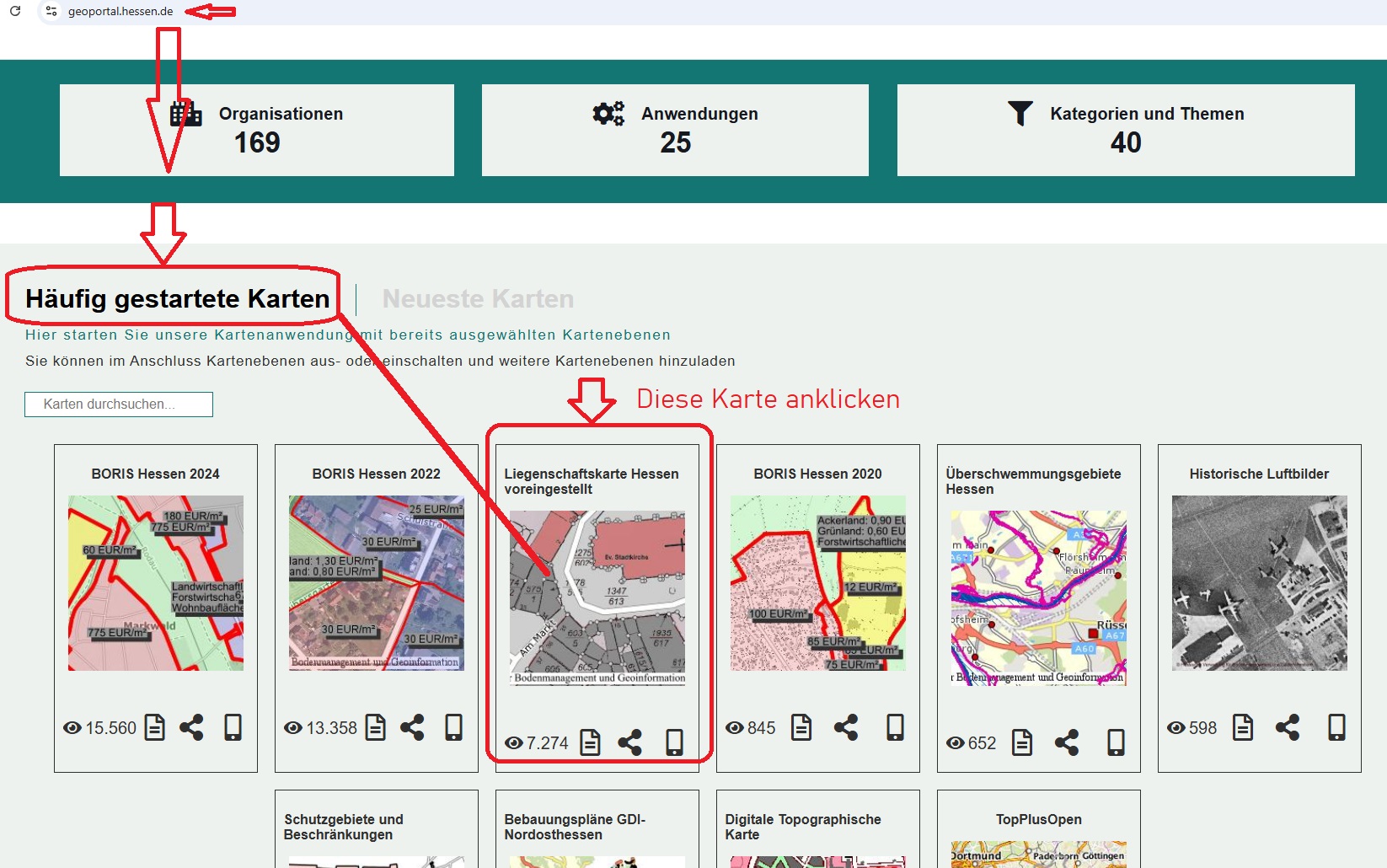This screenshot has height=868, width=1387.
Task: Open the Liegenschaftskarte Hessen voreingestellt thumbnail
Action: pyautogui.click(x=597, y=598)
